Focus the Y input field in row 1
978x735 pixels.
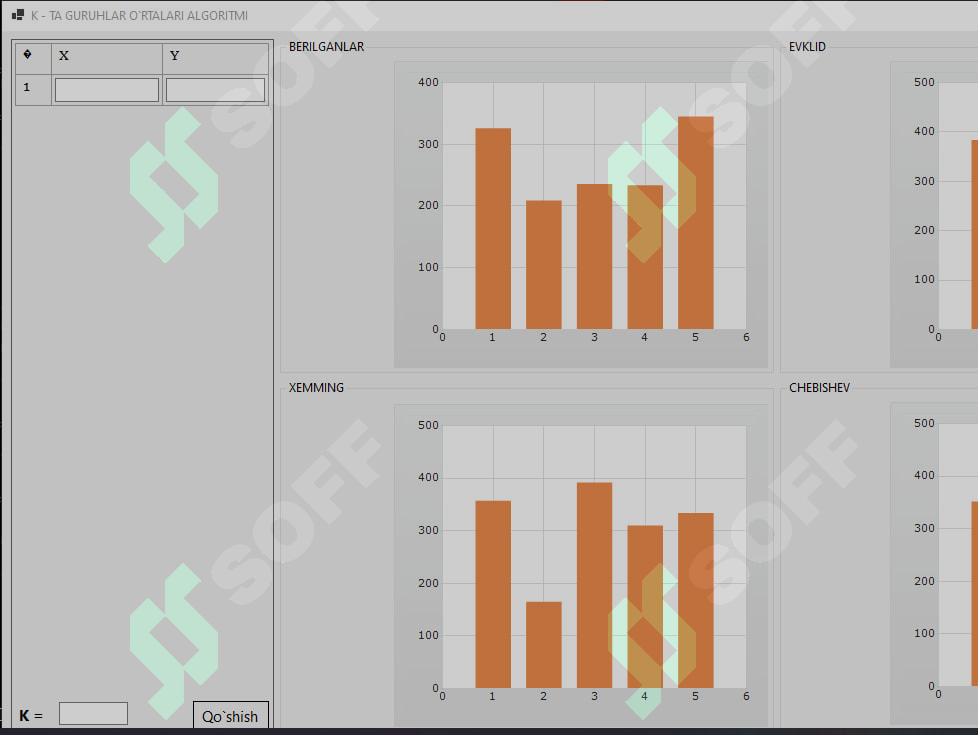(215, 90)
